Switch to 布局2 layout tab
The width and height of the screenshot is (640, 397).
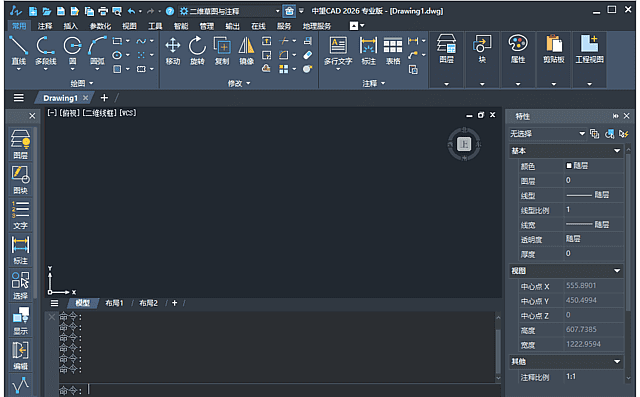pos(148,303)
